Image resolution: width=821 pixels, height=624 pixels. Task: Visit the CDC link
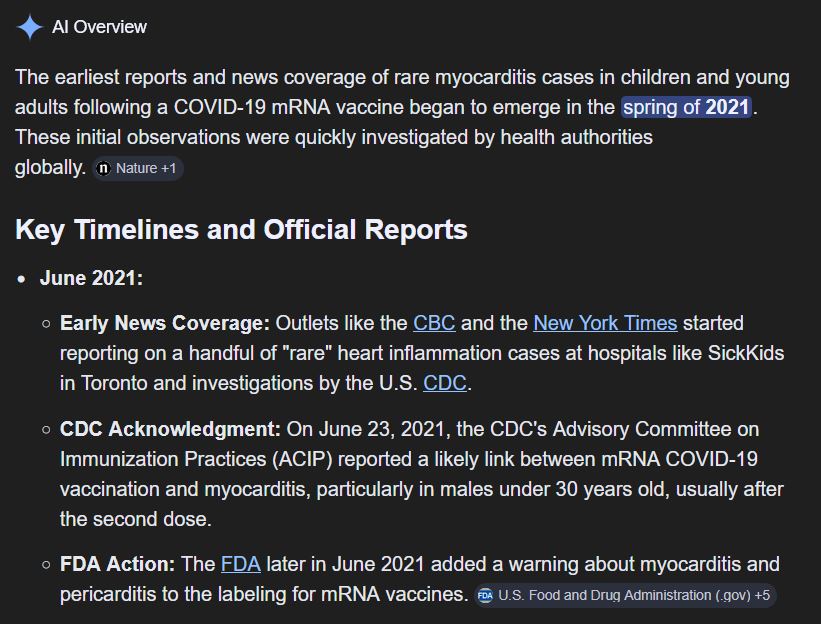pyautogui.click(x=445, y=383)
